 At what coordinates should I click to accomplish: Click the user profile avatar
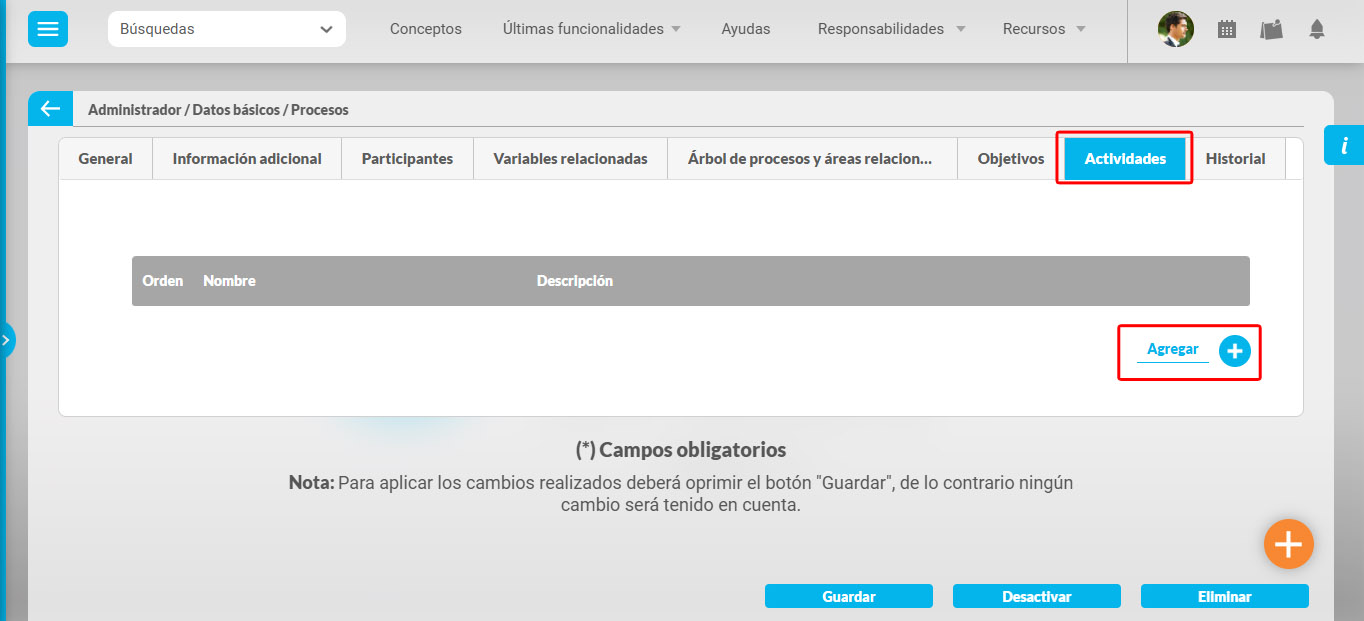(1176, 30)
